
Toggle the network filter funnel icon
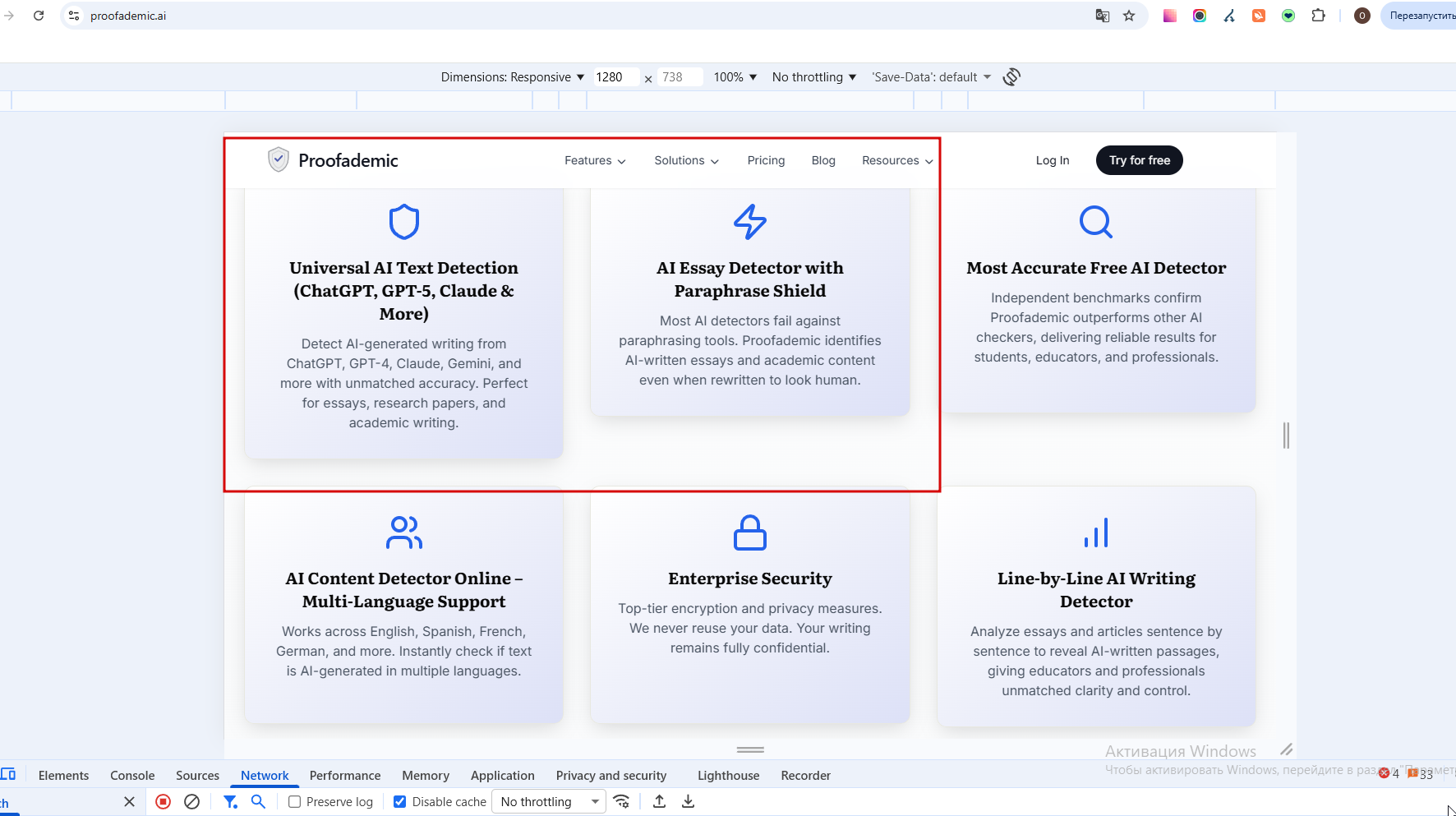(231, 801)
